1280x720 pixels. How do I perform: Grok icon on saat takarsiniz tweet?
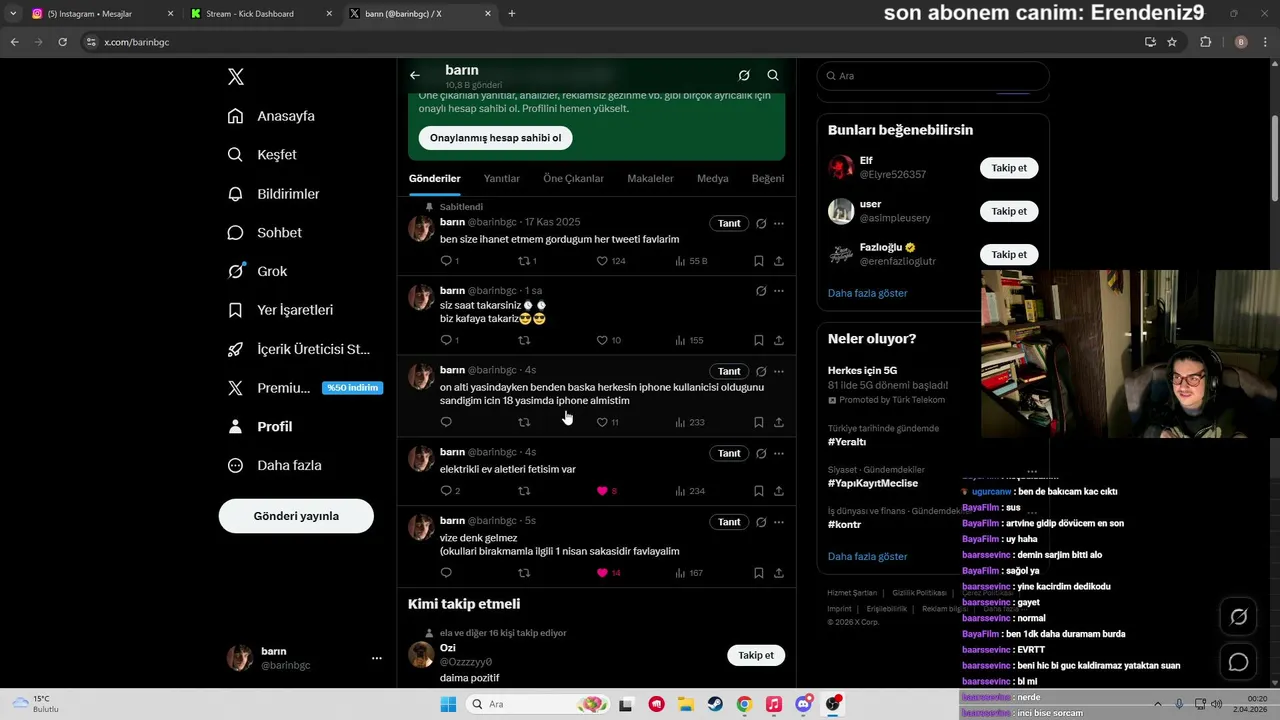[761, 291]
